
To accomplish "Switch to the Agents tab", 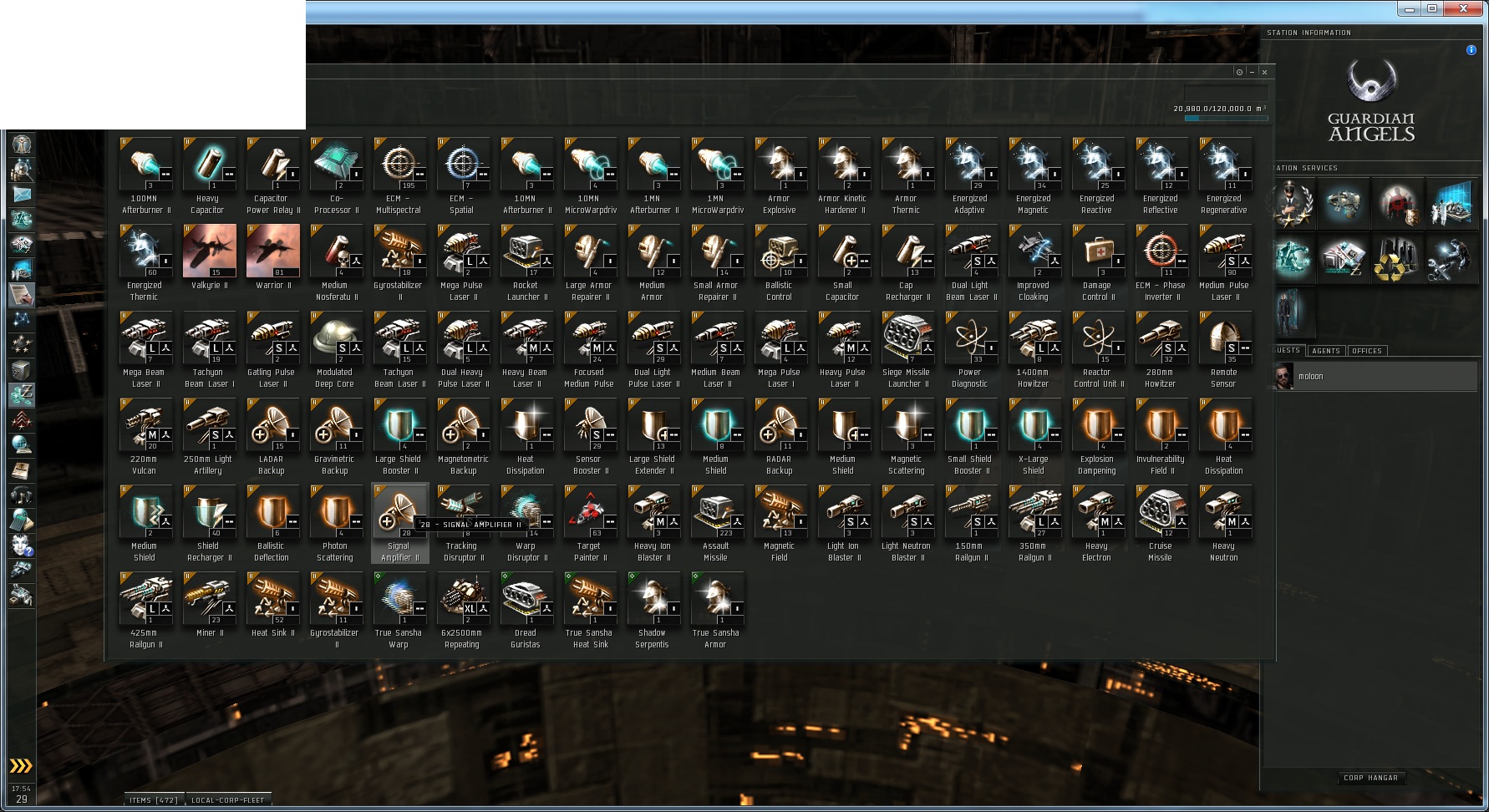I will 1326,351.
